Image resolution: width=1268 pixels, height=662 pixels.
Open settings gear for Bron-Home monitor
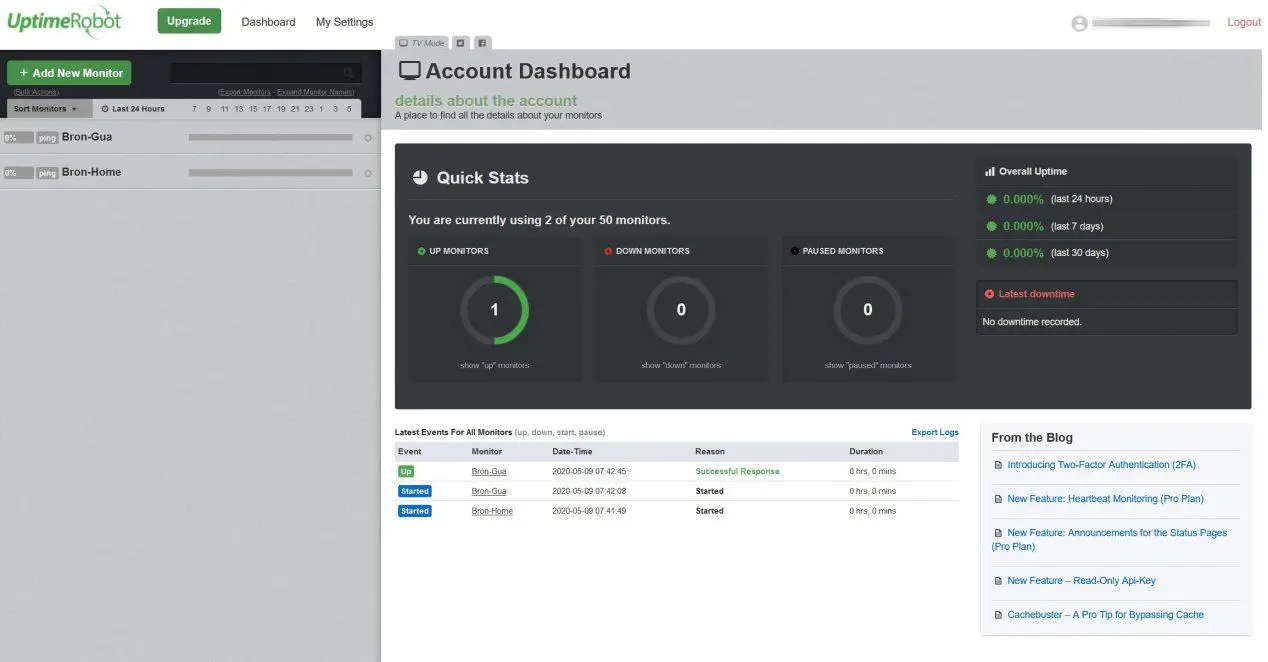pos(368,173)
